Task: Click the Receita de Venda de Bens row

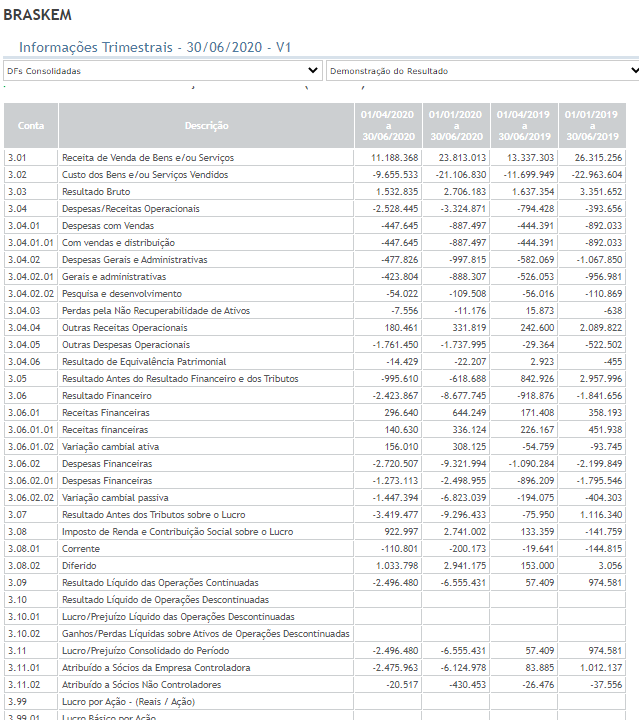Action: pyautogui.click(x=315, y=158)
